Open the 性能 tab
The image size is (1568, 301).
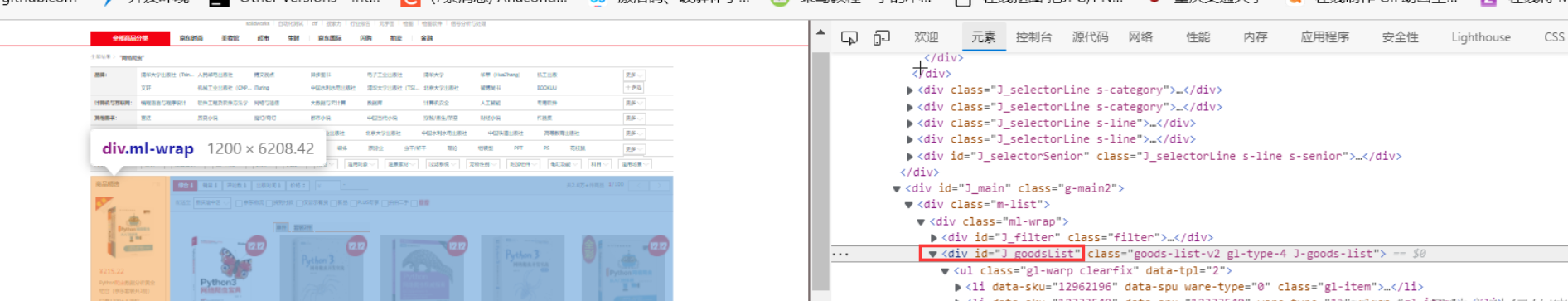click(1198, 37)
